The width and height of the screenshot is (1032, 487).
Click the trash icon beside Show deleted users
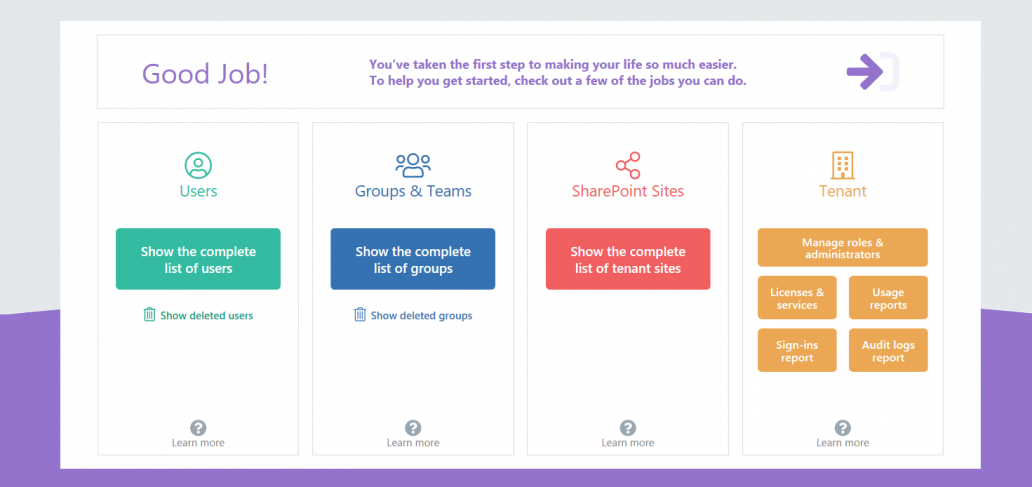coord(149,315)
